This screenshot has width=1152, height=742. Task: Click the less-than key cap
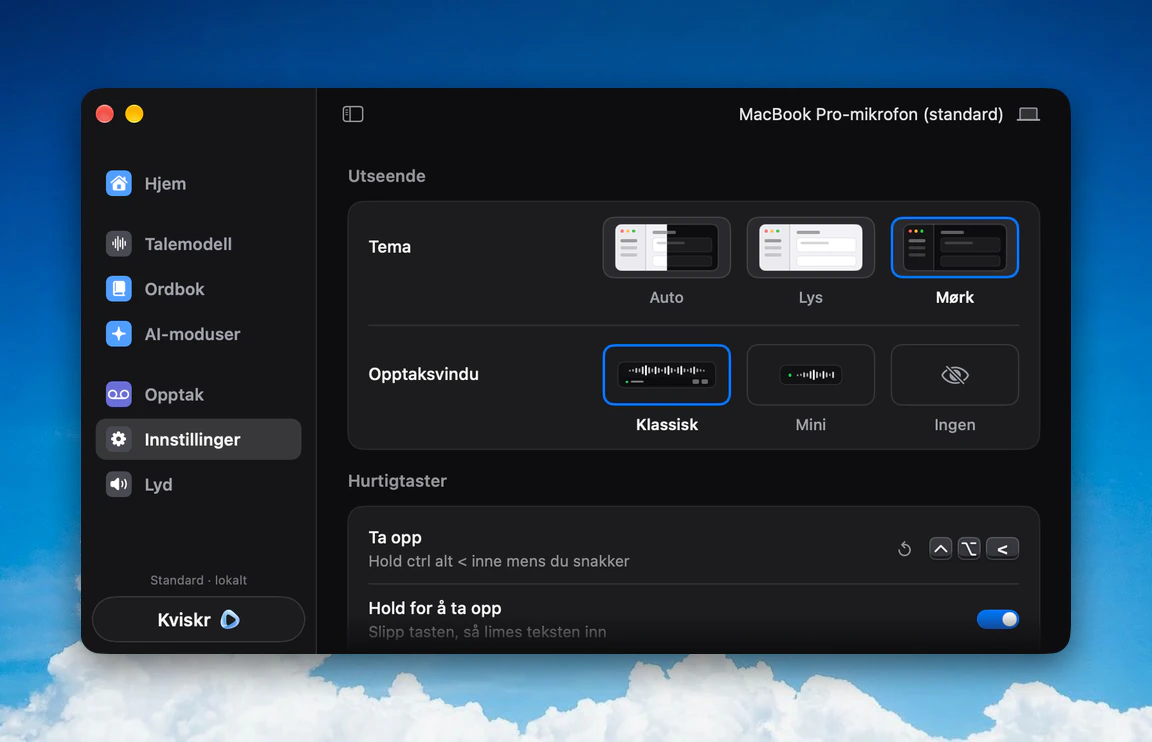click(1002, 549)
